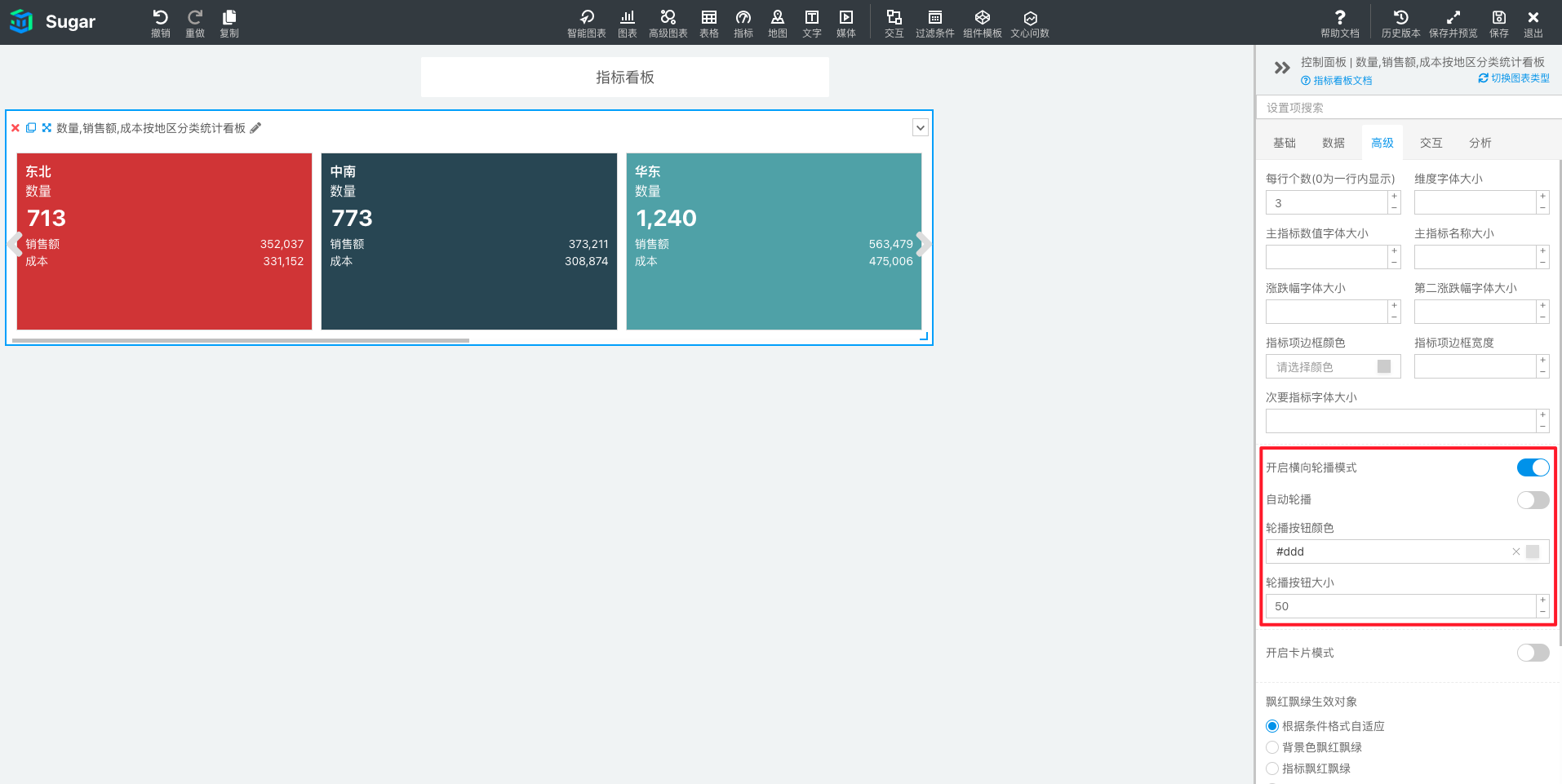Select the 东北 red card
The height and width of the screenshot is (784, 1562).
click(x=164, y=241)
